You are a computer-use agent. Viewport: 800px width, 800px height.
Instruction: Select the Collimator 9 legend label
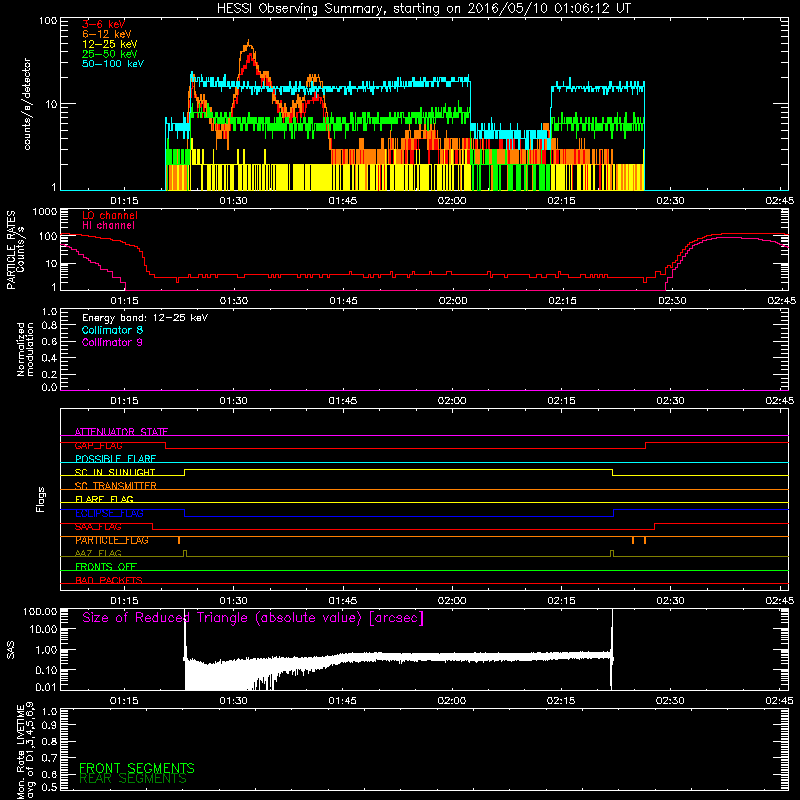pos(112,342)
